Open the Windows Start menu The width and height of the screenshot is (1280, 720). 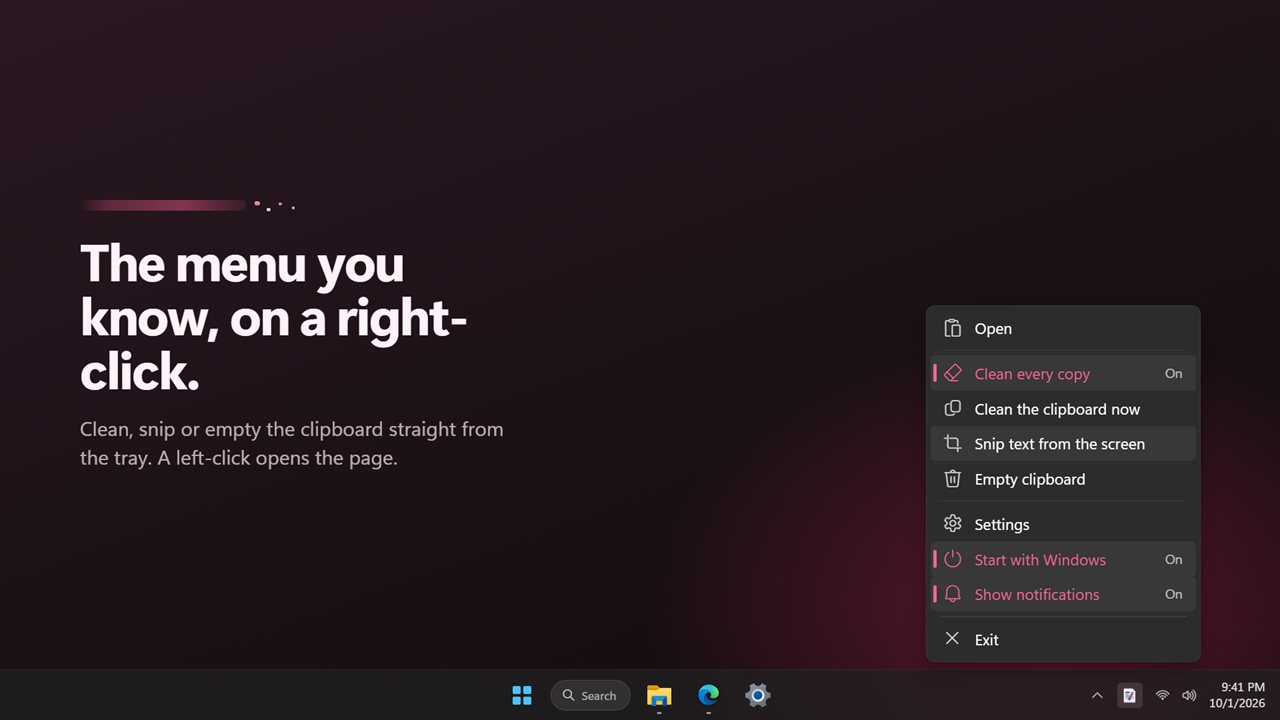pyautogui.click(x=522, y=695)
